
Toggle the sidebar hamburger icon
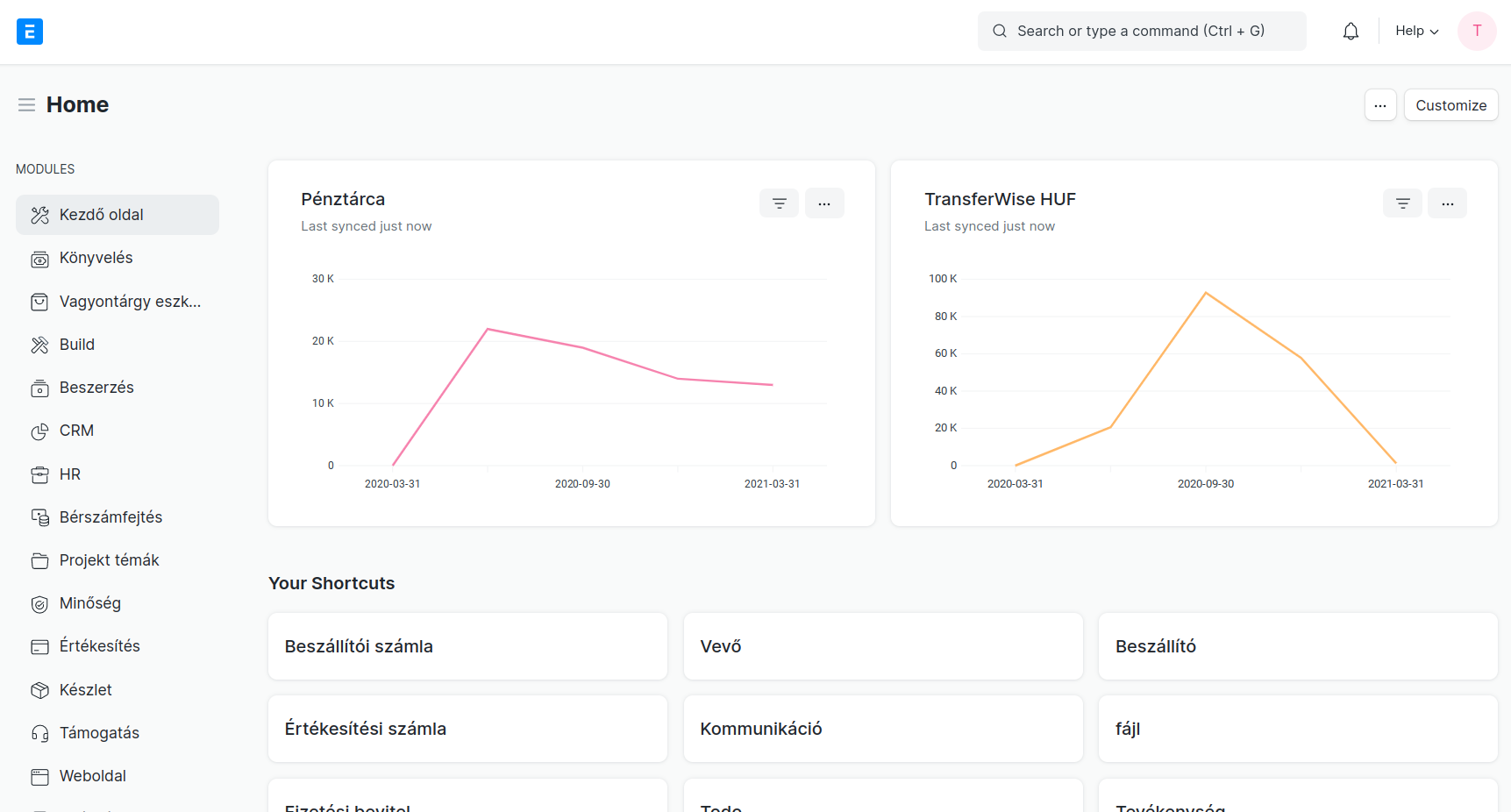pyautogui.click(x=26, y=105)
